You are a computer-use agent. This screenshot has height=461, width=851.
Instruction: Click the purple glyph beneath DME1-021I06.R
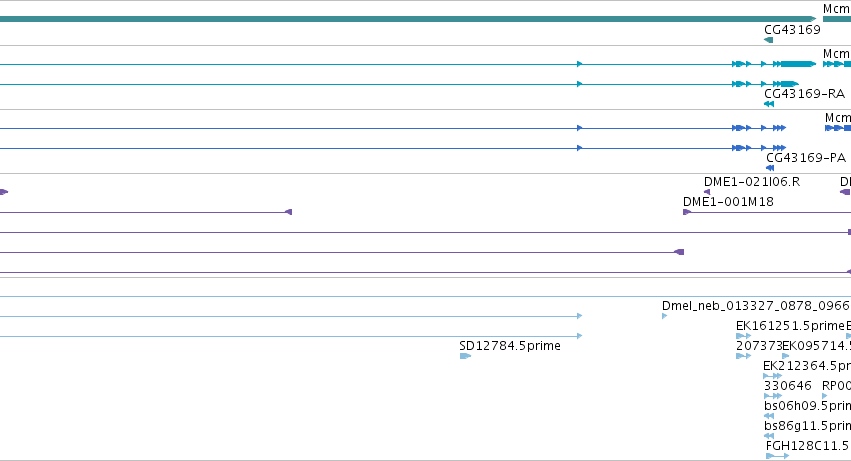pyautogui.click(x=707, y=192)
